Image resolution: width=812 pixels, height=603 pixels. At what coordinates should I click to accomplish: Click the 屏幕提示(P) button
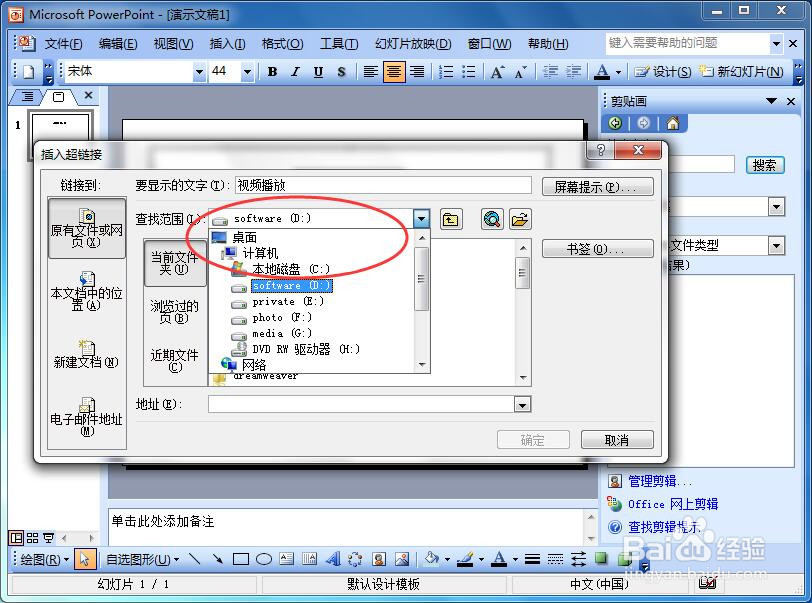click(598, 187)
